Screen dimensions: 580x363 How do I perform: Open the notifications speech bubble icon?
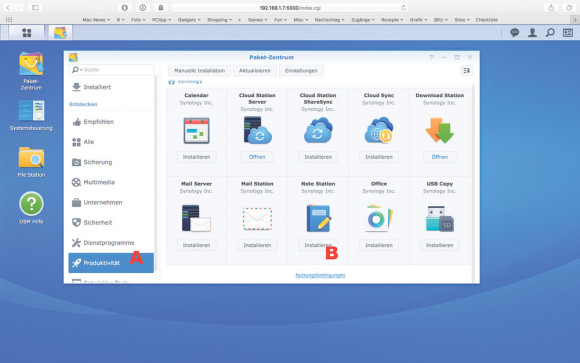(x=515, y=33)
